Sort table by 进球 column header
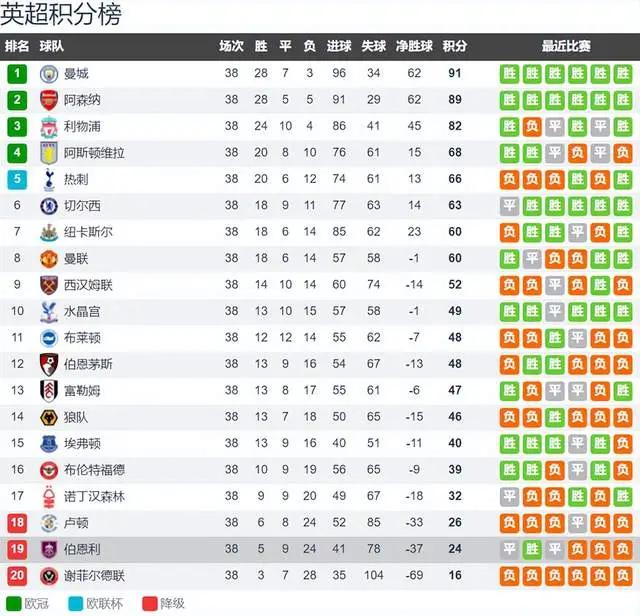 [339, 46]
